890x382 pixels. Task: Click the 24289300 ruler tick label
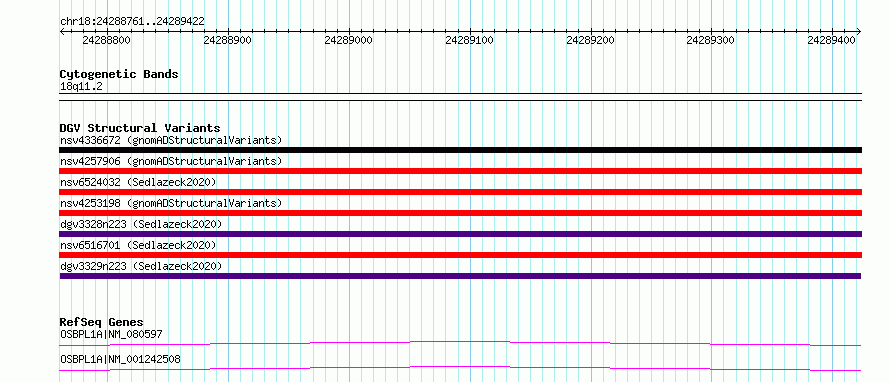click(711, 40)
